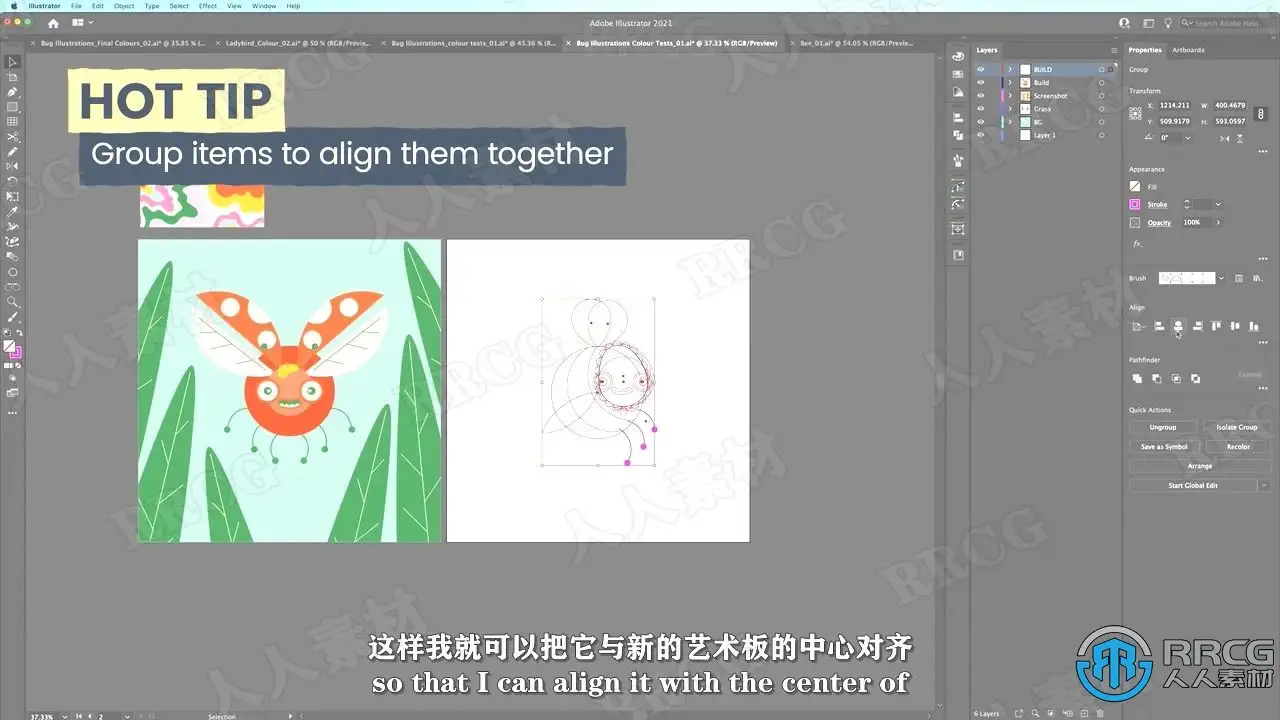Image resolution: width=1280 pixels, height=720 pixels.
Task: Select the Pen tool
Action: click(12, 92)
